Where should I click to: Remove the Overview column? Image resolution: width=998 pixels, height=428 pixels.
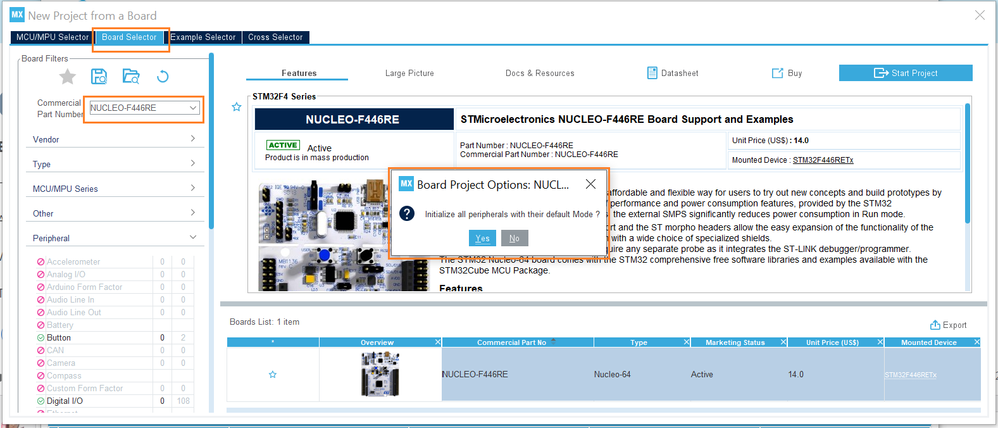click(437, 343)
